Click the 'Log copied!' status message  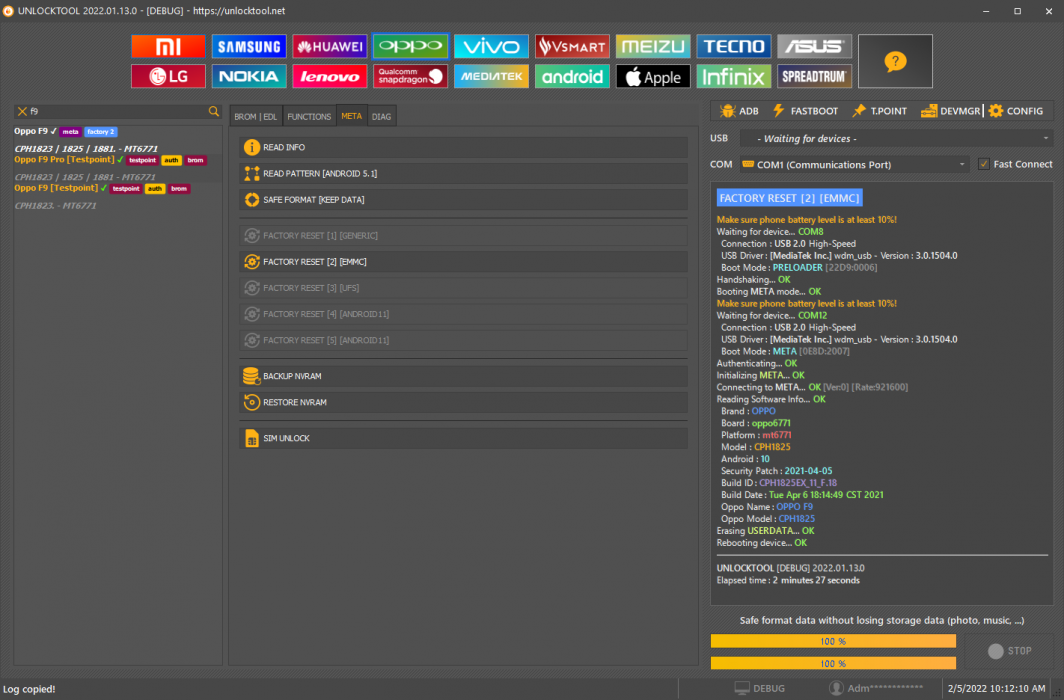click(x=29, y=689)
